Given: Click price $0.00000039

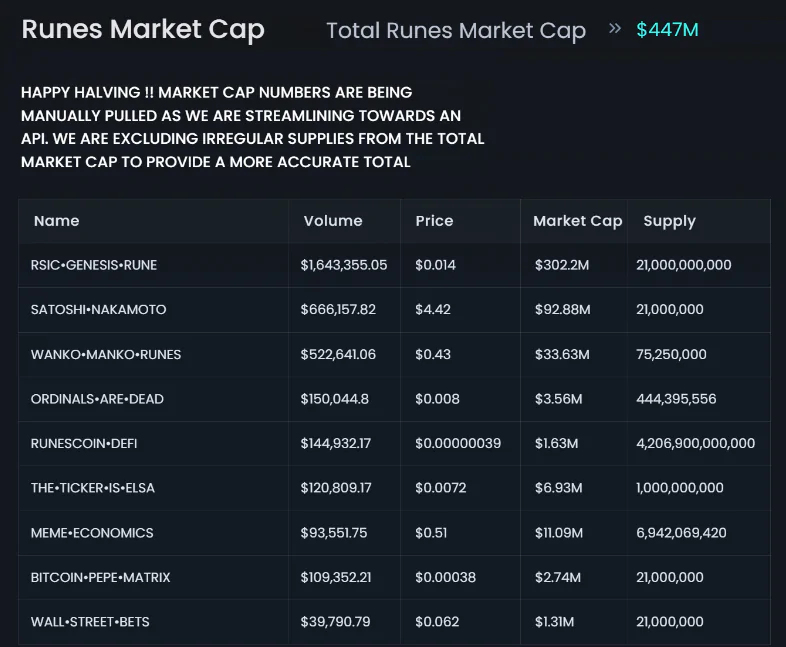Looking at the screenshot, I should coord(458,444).
